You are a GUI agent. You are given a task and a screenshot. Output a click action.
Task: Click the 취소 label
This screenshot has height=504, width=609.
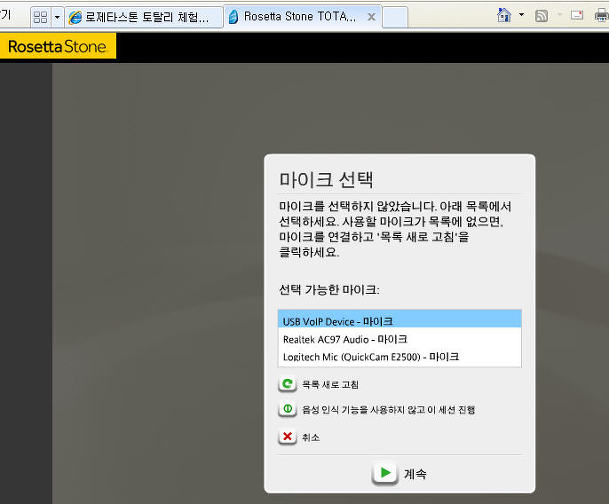click(x=311, y=438)
